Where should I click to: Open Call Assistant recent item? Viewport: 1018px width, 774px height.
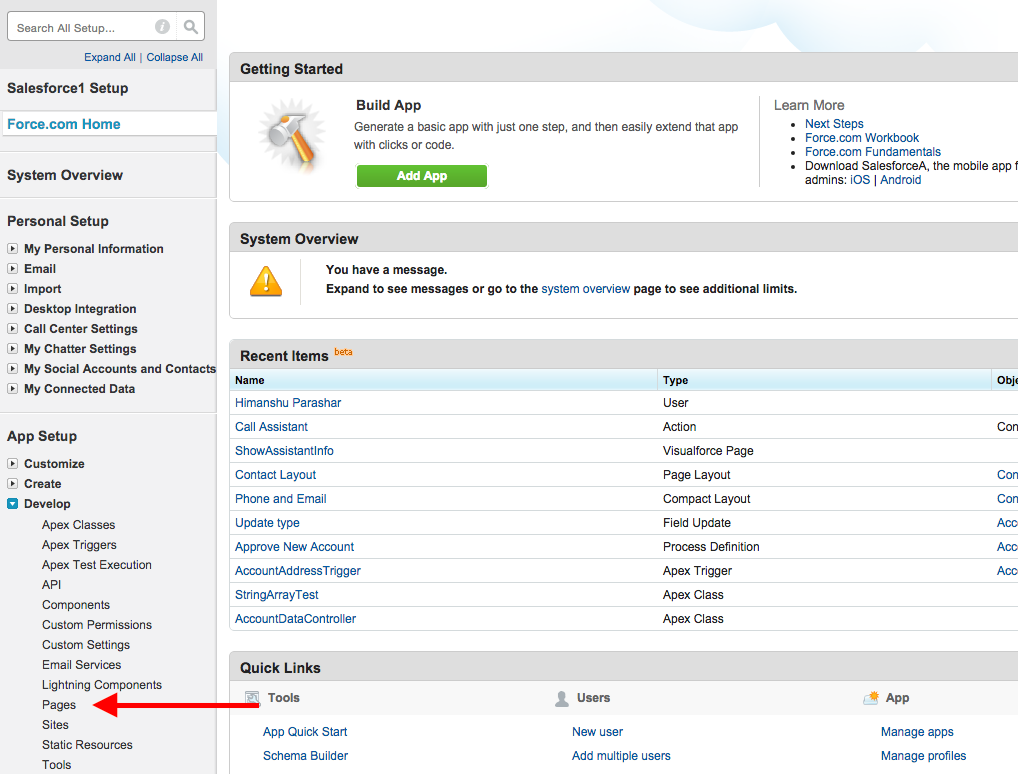271,427
